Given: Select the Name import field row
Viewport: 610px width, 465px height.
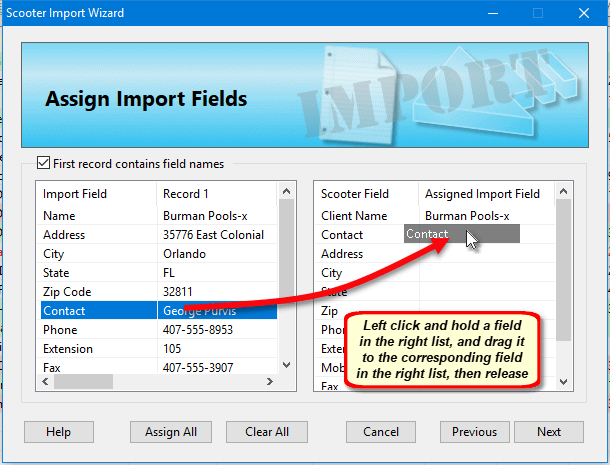Looking at the screenshot, I should pyautogui.click(x=159, y=216).
